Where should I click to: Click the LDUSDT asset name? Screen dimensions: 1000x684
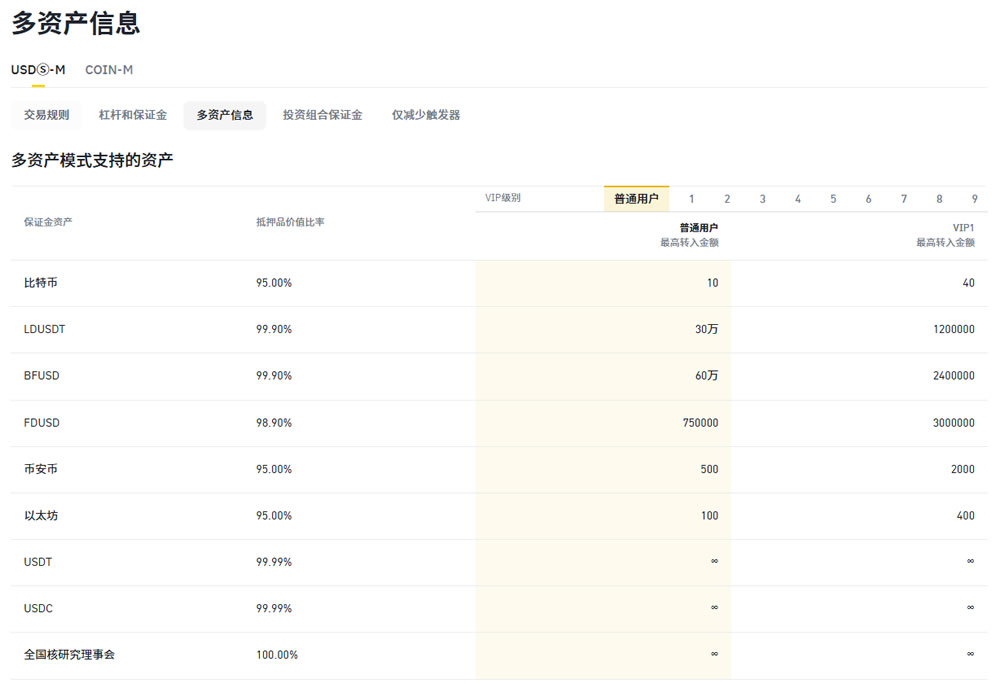tap(45, 329)
